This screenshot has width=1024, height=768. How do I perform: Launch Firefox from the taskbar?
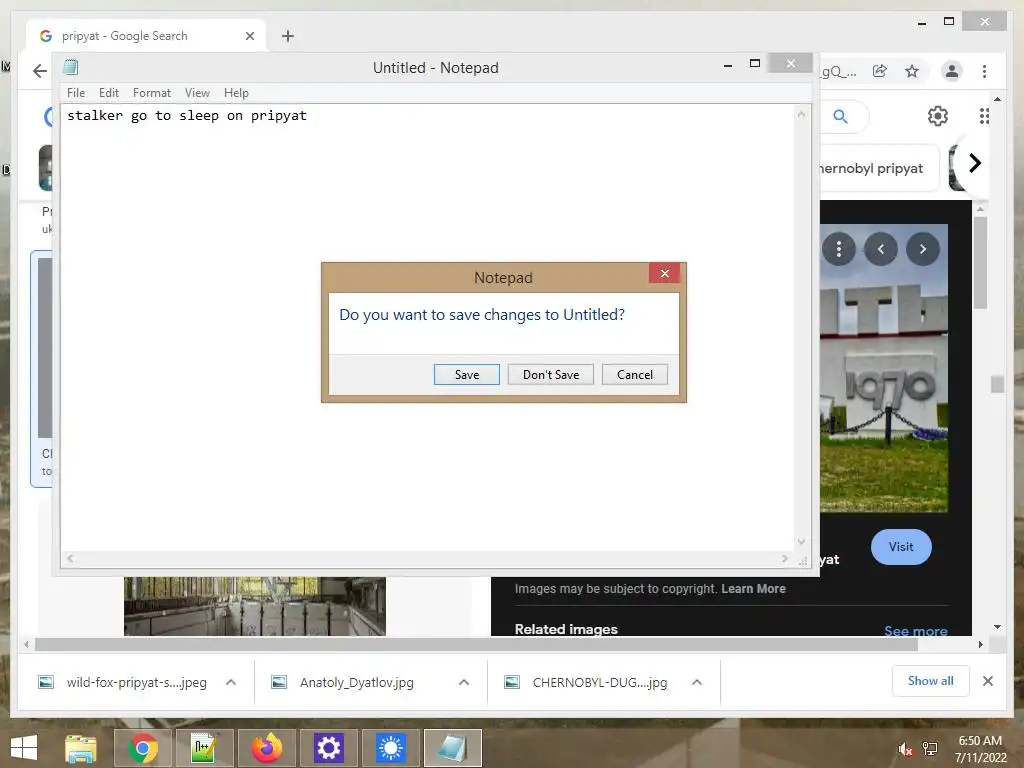point(266,748)
